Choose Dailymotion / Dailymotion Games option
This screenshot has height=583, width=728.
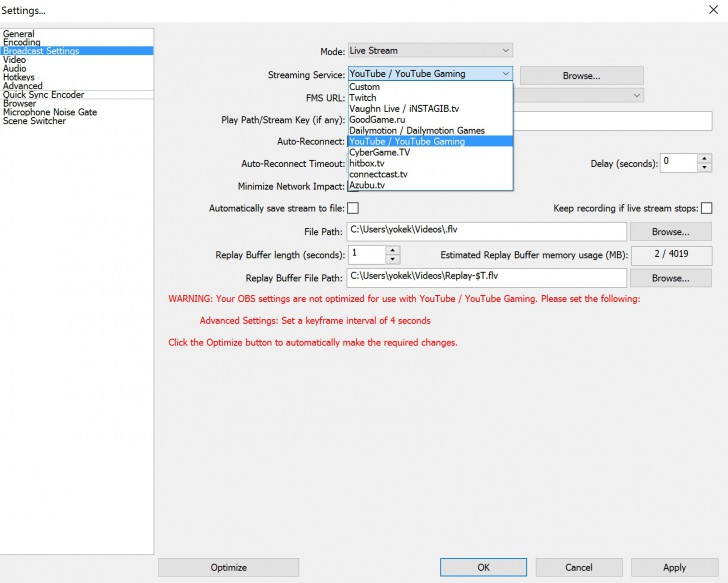430,130
